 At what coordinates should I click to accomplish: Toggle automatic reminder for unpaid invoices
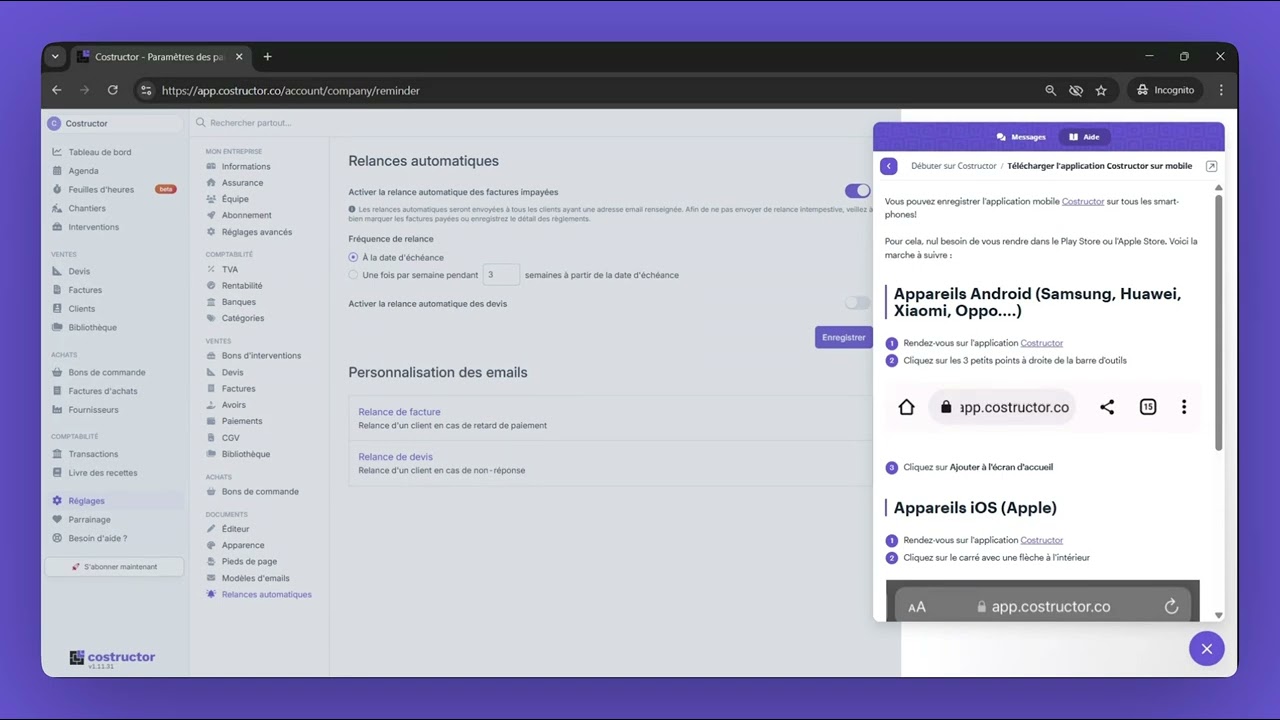[x=857, y=191]
